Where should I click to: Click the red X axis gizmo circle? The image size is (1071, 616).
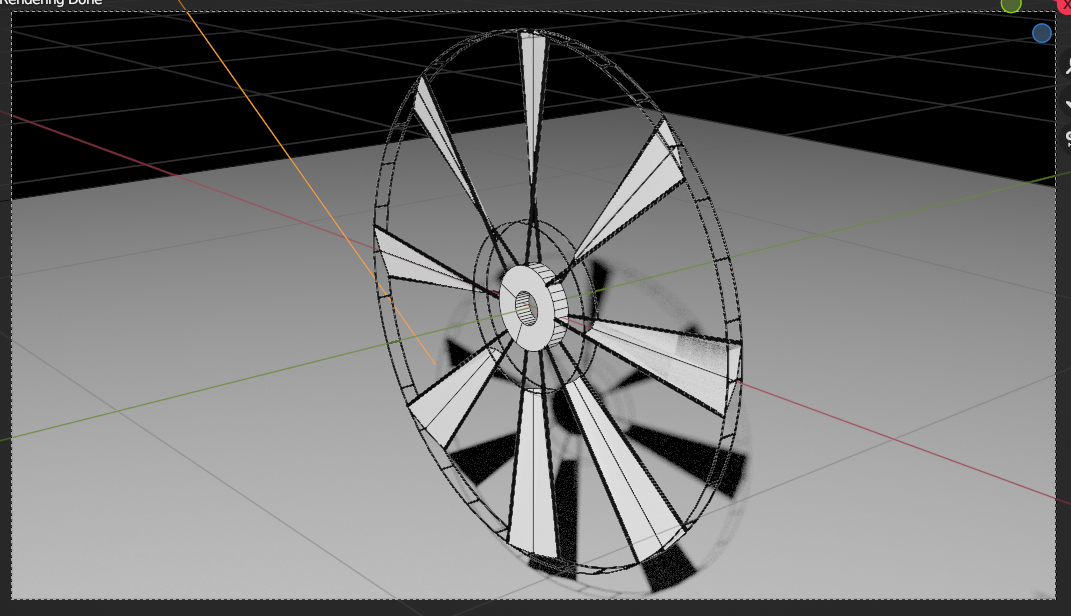coord(1065,4)
